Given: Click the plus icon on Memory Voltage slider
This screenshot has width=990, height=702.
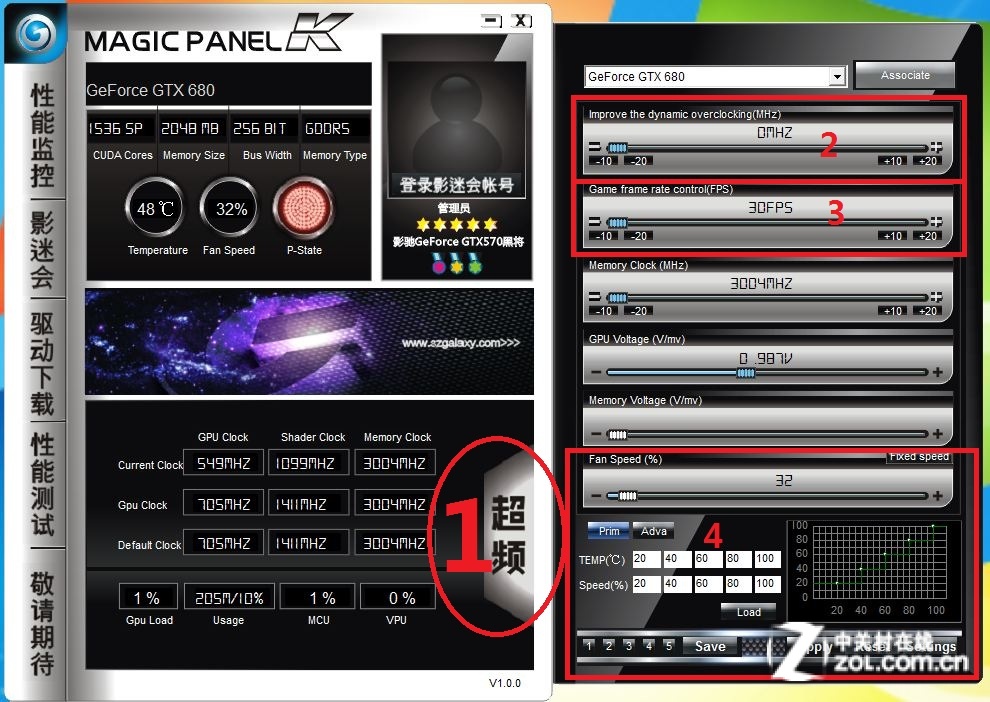Looking at the screenshot, I should click(x=937, y=435).
